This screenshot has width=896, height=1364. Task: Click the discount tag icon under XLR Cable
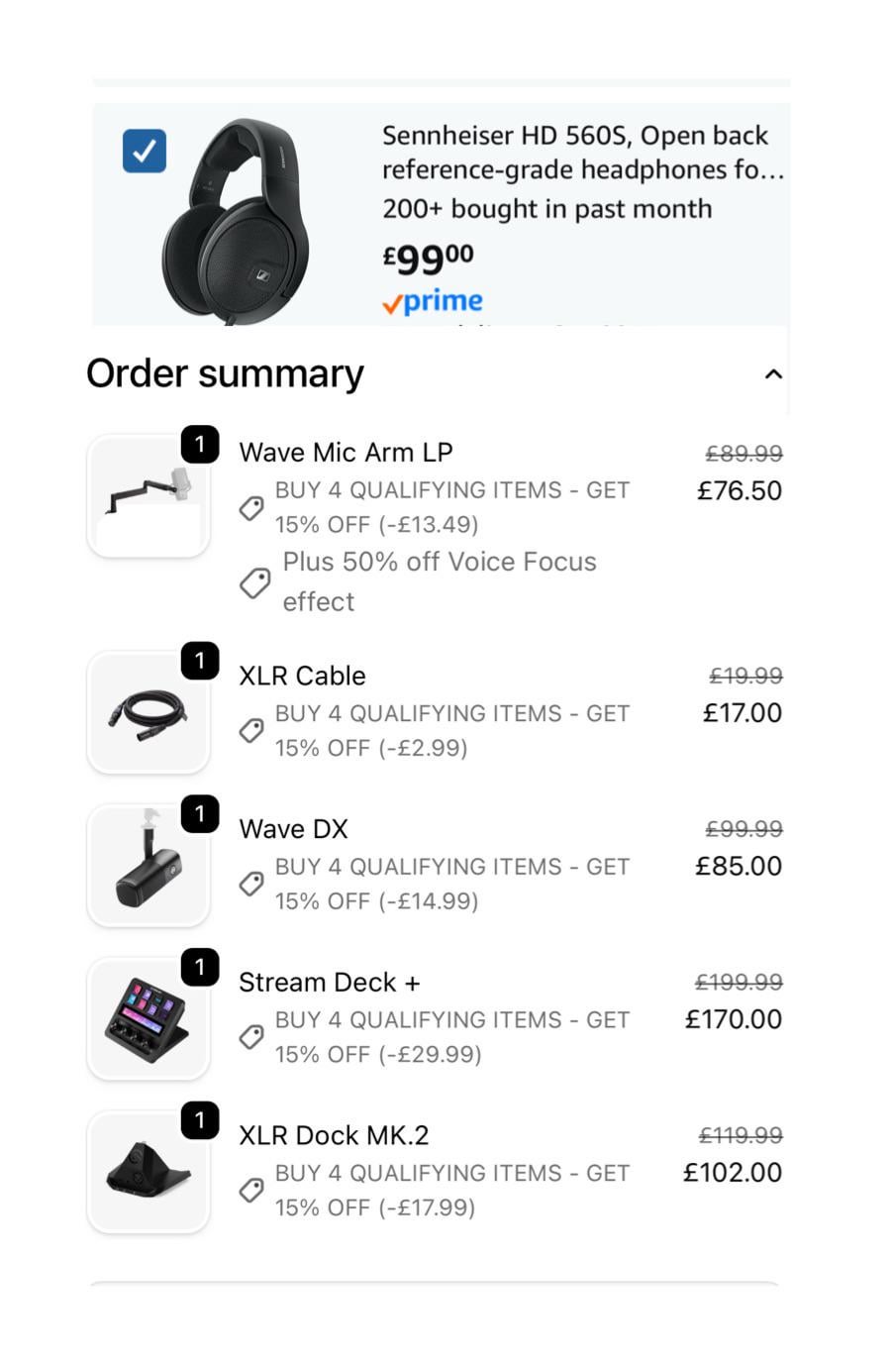251,731
